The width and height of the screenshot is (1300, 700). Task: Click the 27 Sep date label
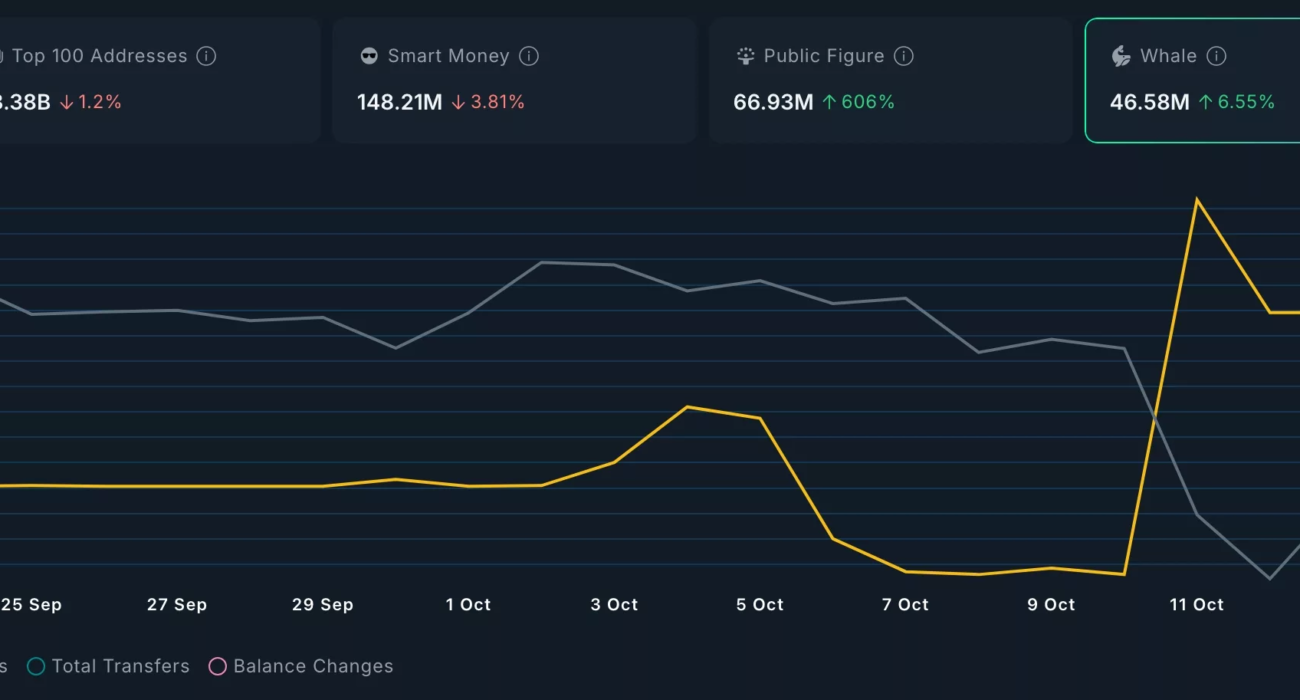177,604
